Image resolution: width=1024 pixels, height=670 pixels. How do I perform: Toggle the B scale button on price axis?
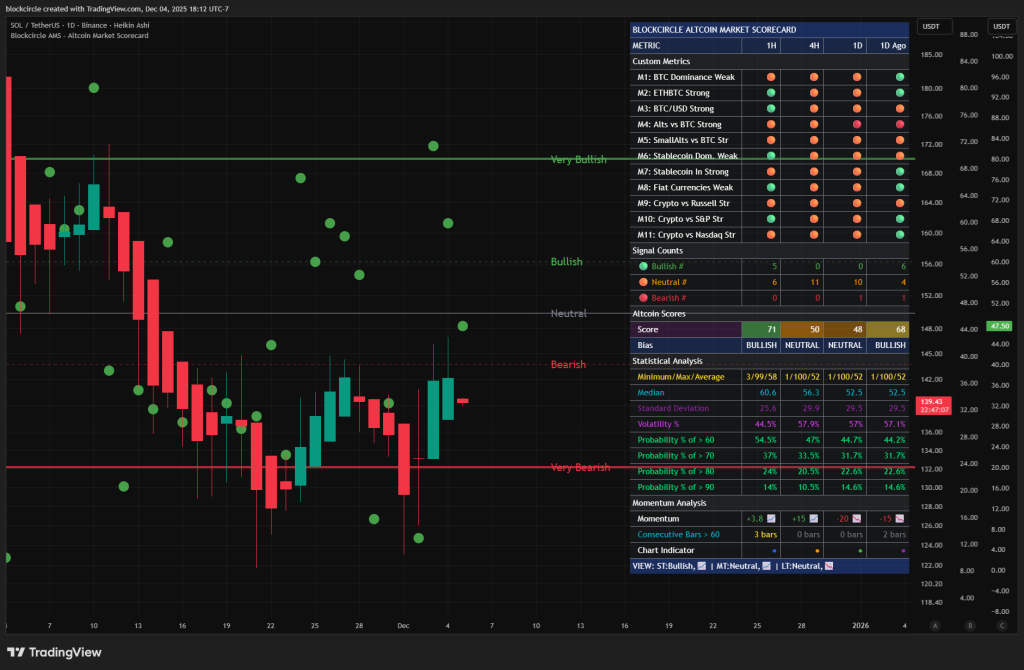point(969,626)
